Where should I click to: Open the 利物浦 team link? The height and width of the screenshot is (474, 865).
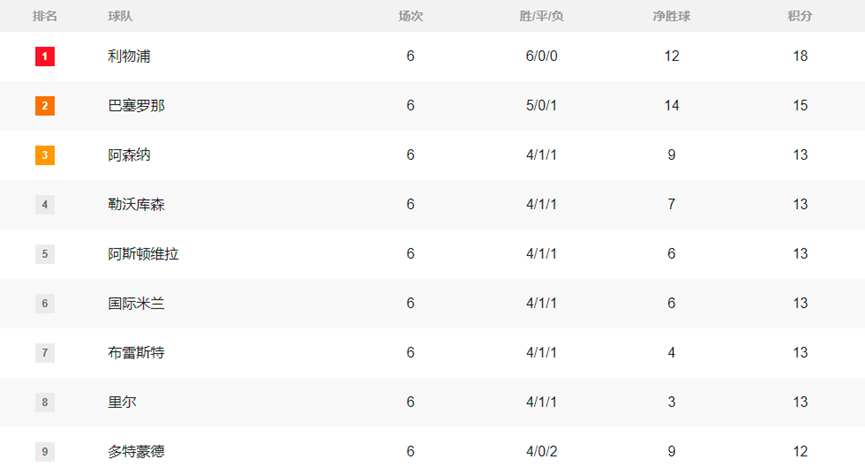[x=129, y=57]
